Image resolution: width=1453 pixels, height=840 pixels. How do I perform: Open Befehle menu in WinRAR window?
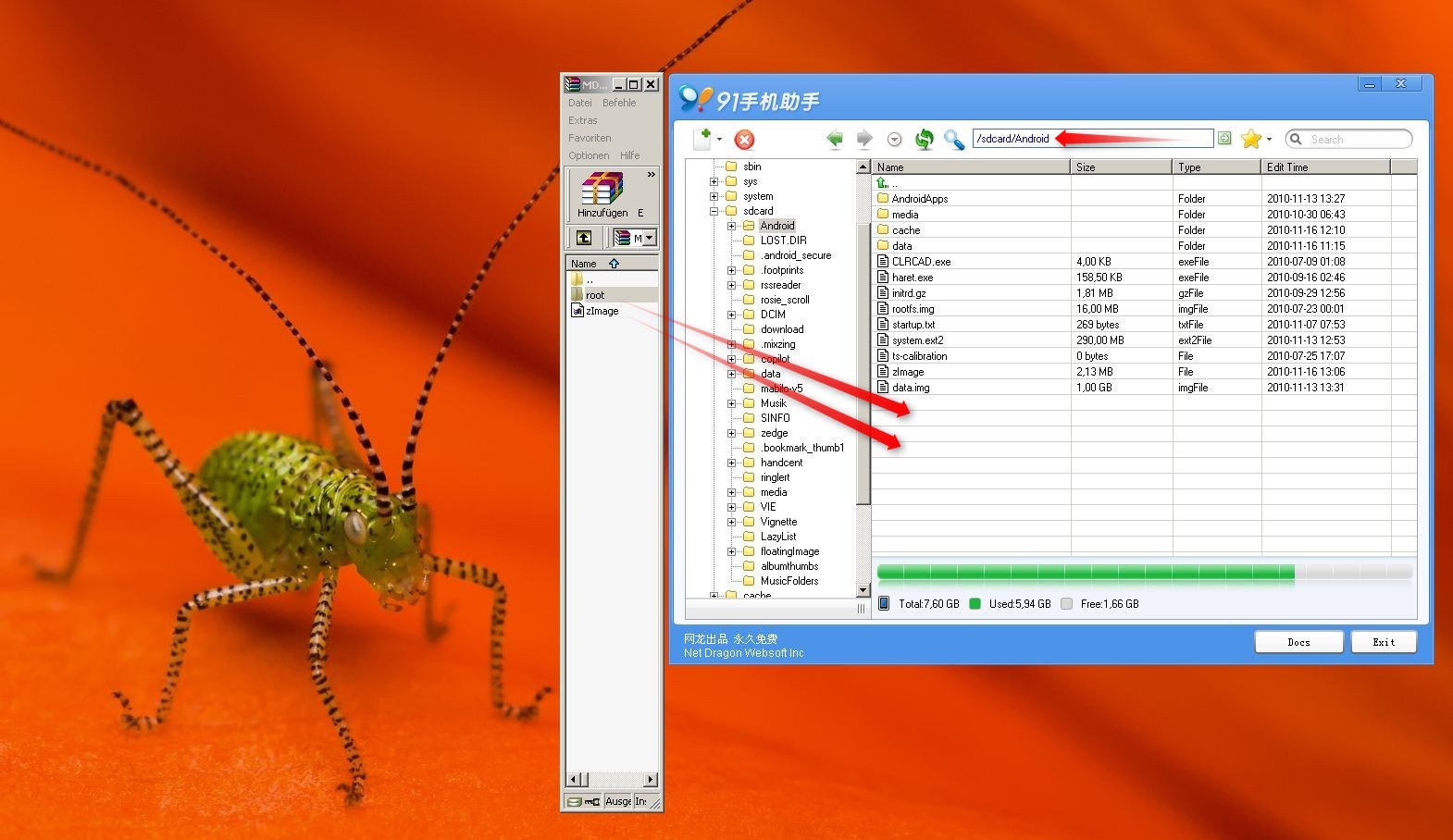(619, 103)
